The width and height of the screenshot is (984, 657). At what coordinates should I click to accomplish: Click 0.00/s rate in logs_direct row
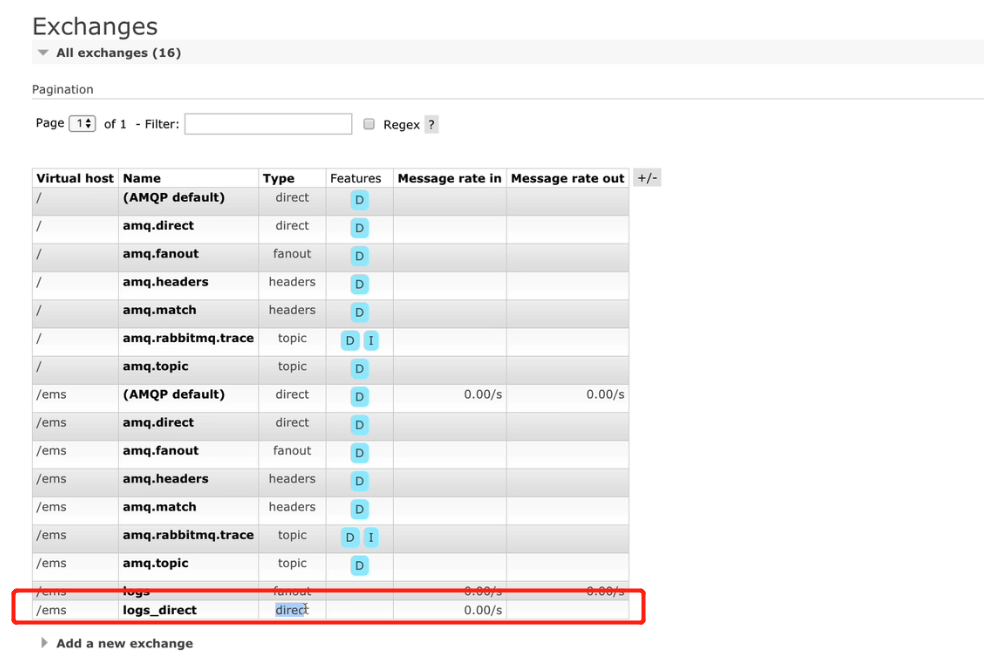click(483, 610)
